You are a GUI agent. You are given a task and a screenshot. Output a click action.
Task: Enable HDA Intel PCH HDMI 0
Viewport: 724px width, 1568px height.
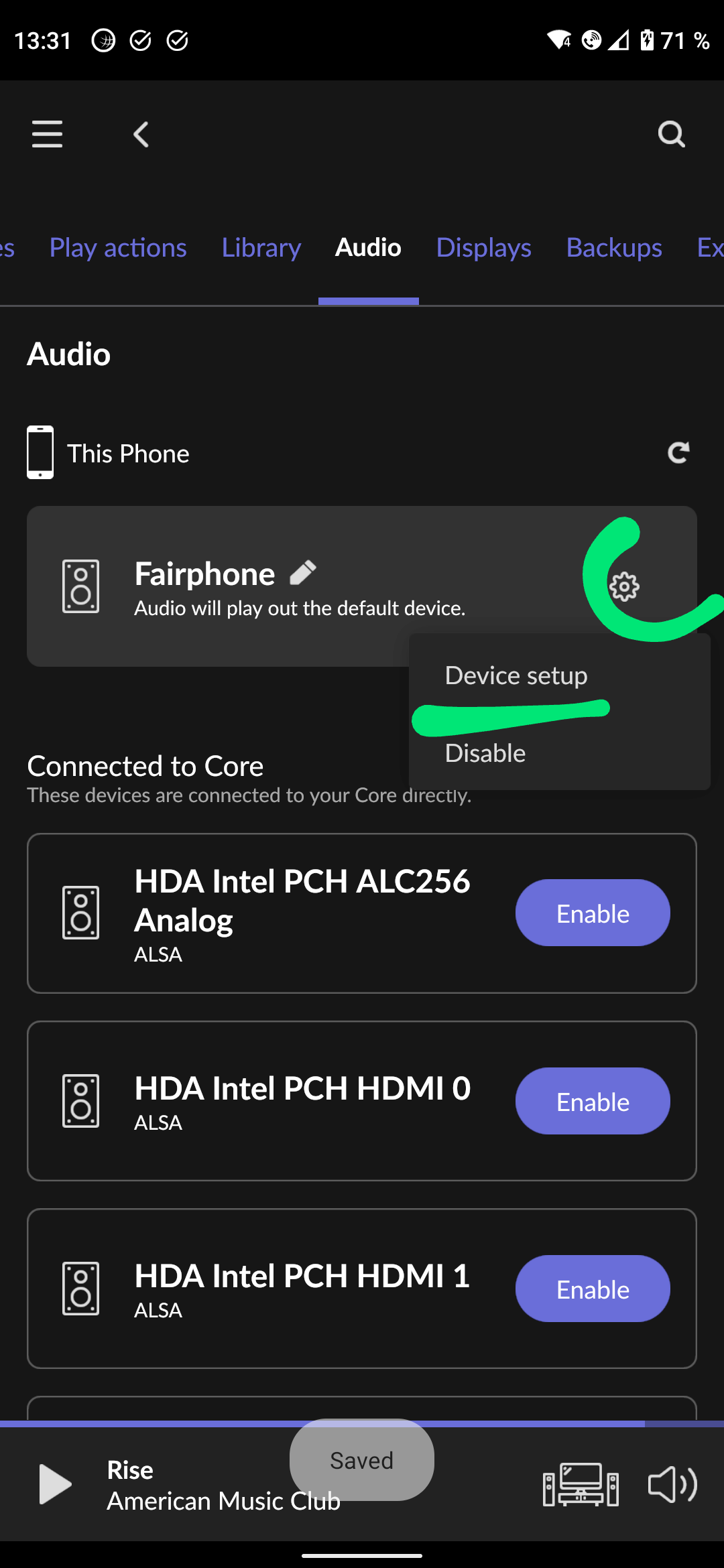(x=593, y=1102)
